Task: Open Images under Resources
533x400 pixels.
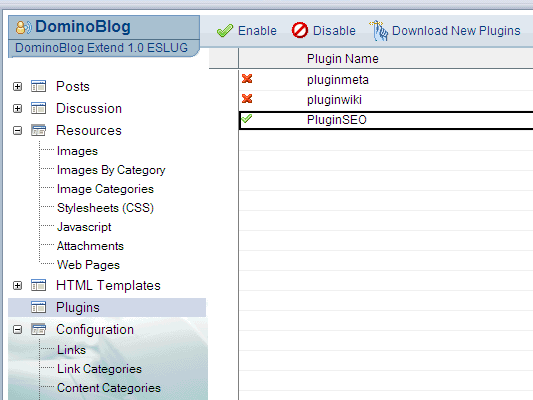Action: point(77,151)
